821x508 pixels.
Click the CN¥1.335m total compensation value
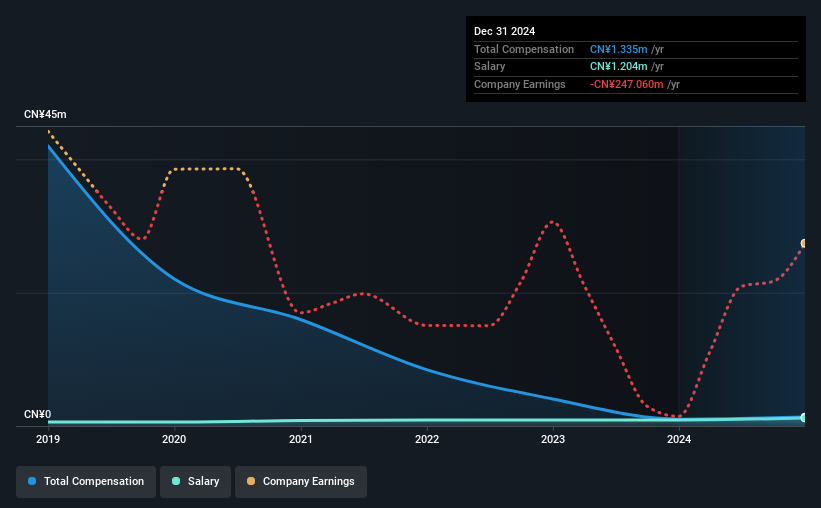(x=618, y=49)
